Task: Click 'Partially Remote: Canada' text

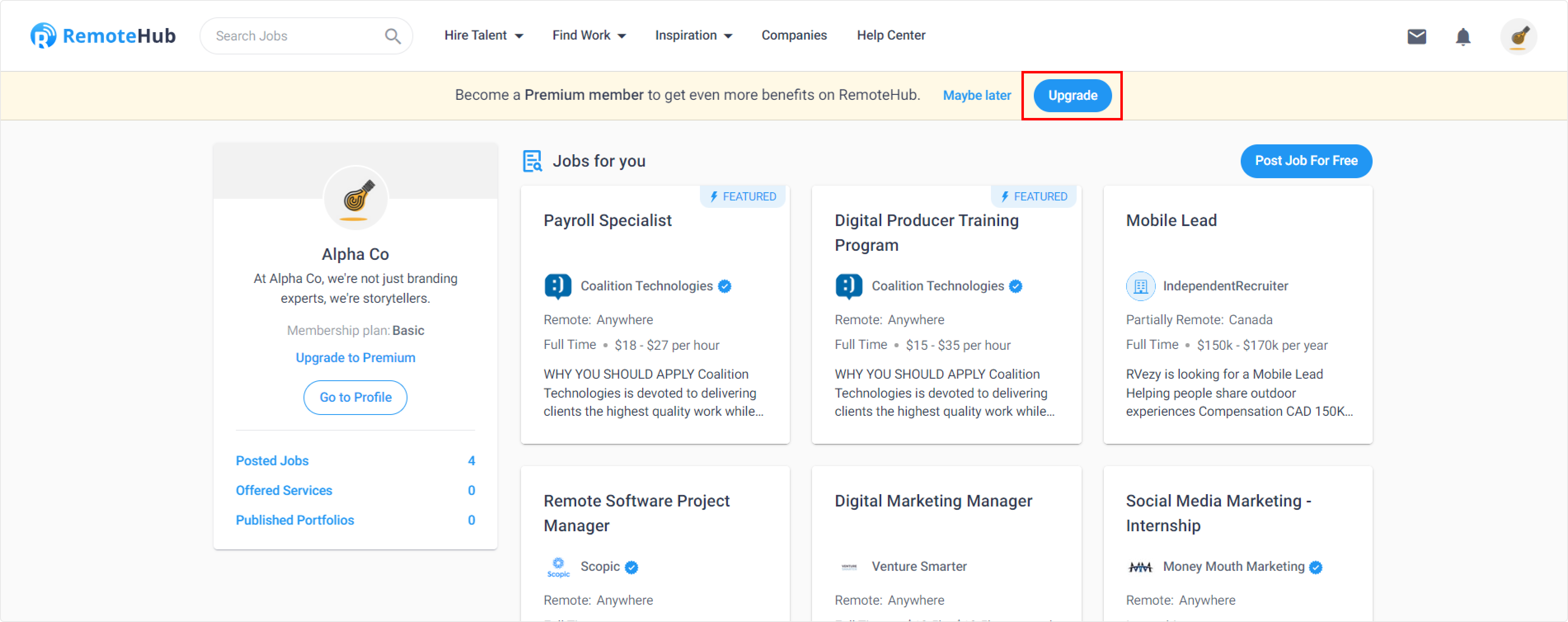Action: [1199, 320]
